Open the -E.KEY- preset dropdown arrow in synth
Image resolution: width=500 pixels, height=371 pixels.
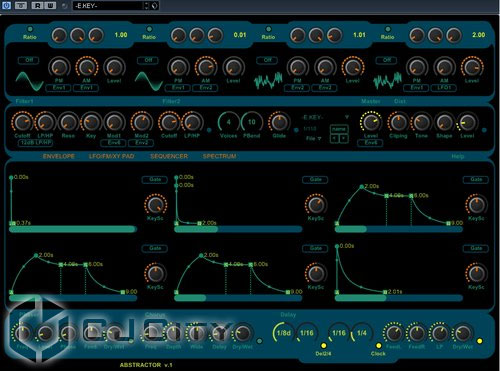[x=347, y=117]
